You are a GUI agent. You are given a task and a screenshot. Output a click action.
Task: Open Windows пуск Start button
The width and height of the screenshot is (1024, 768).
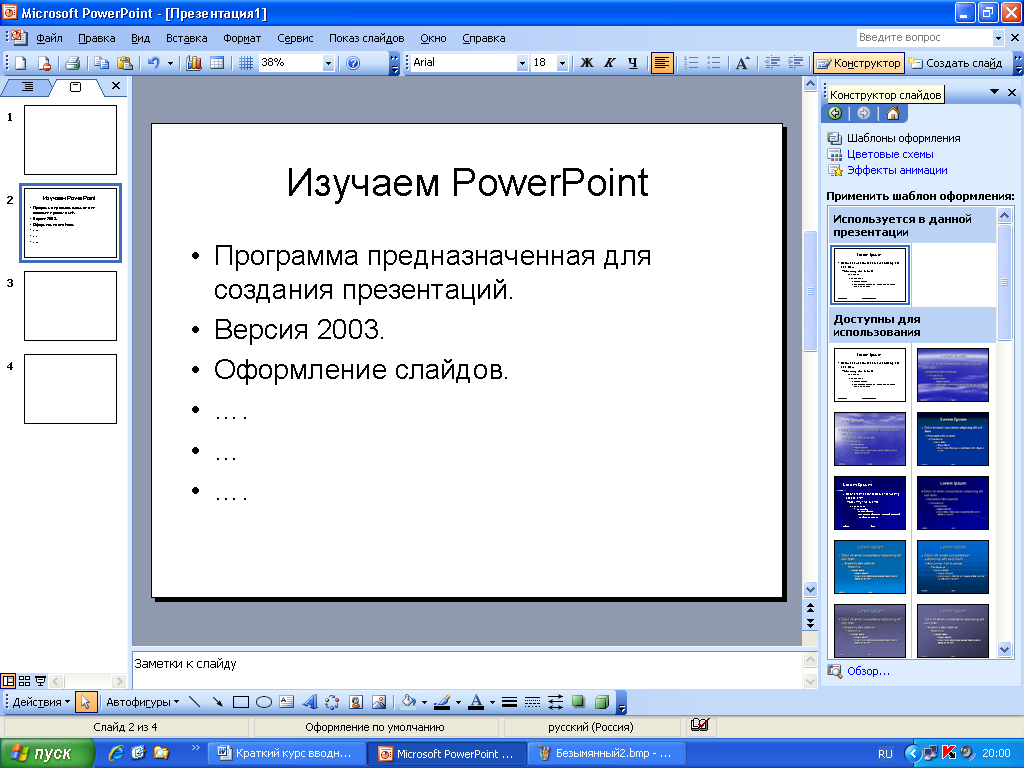pos(47,753)
